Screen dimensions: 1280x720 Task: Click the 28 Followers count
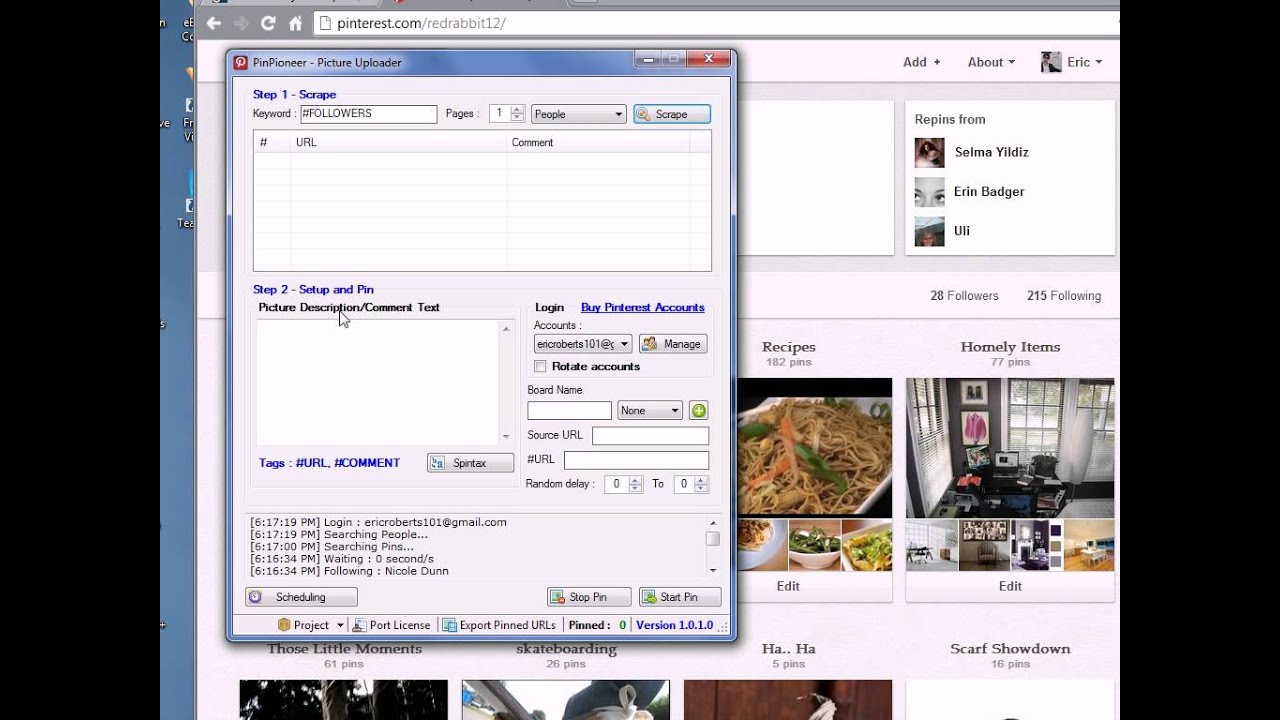click(964, 296)
